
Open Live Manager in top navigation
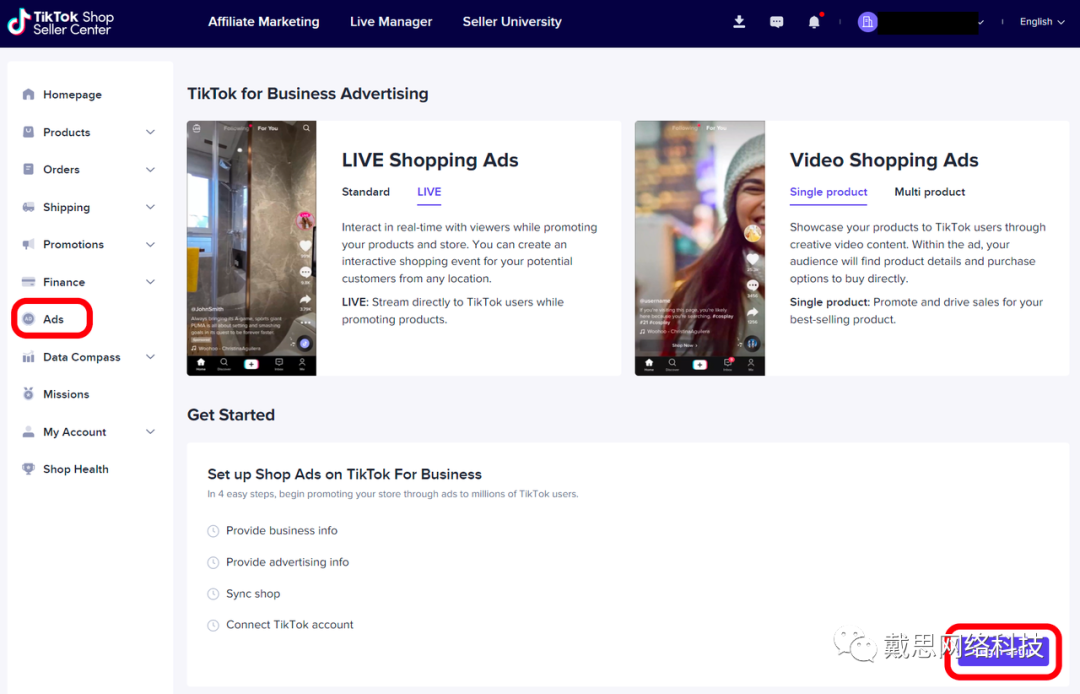pyautogui.click(x=391, y=22)
